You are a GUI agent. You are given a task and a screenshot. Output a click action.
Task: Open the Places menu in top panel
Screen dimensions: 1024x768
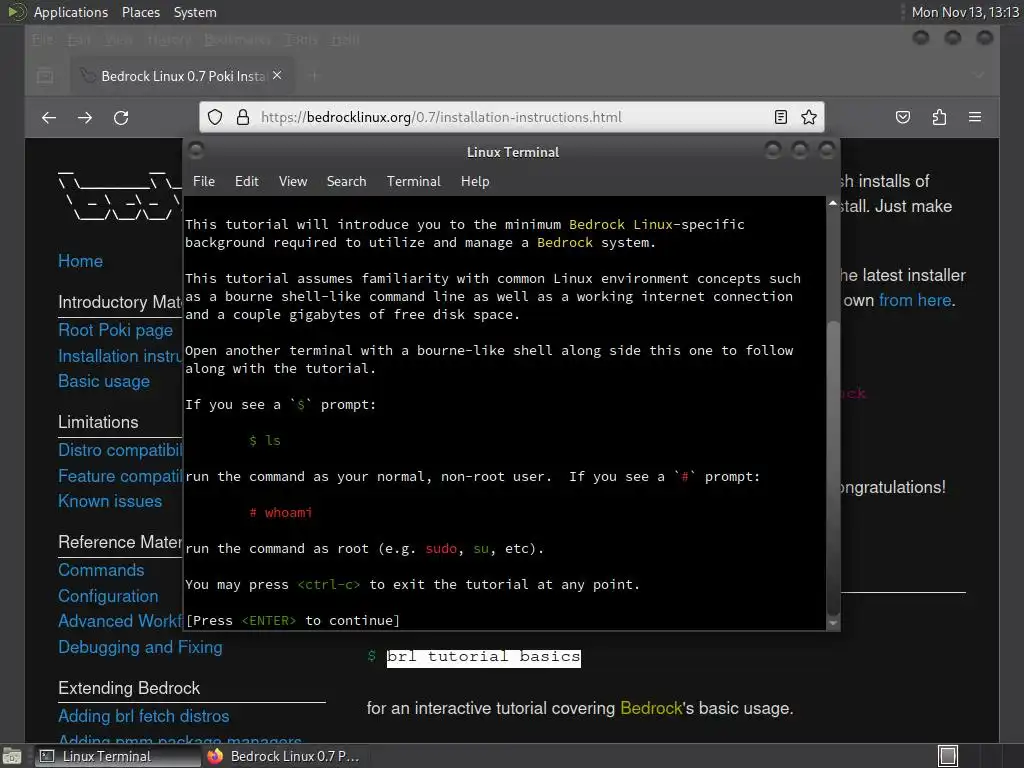point(140,12)
